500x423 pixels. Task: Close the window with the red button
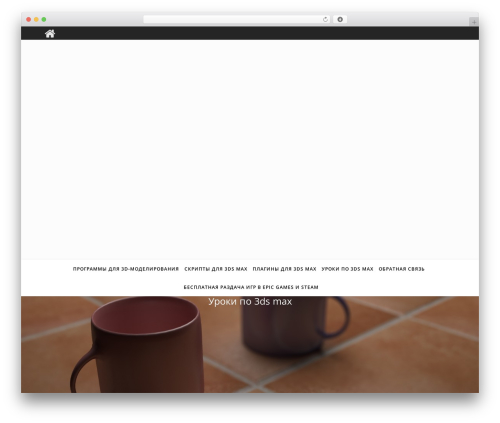29,19
